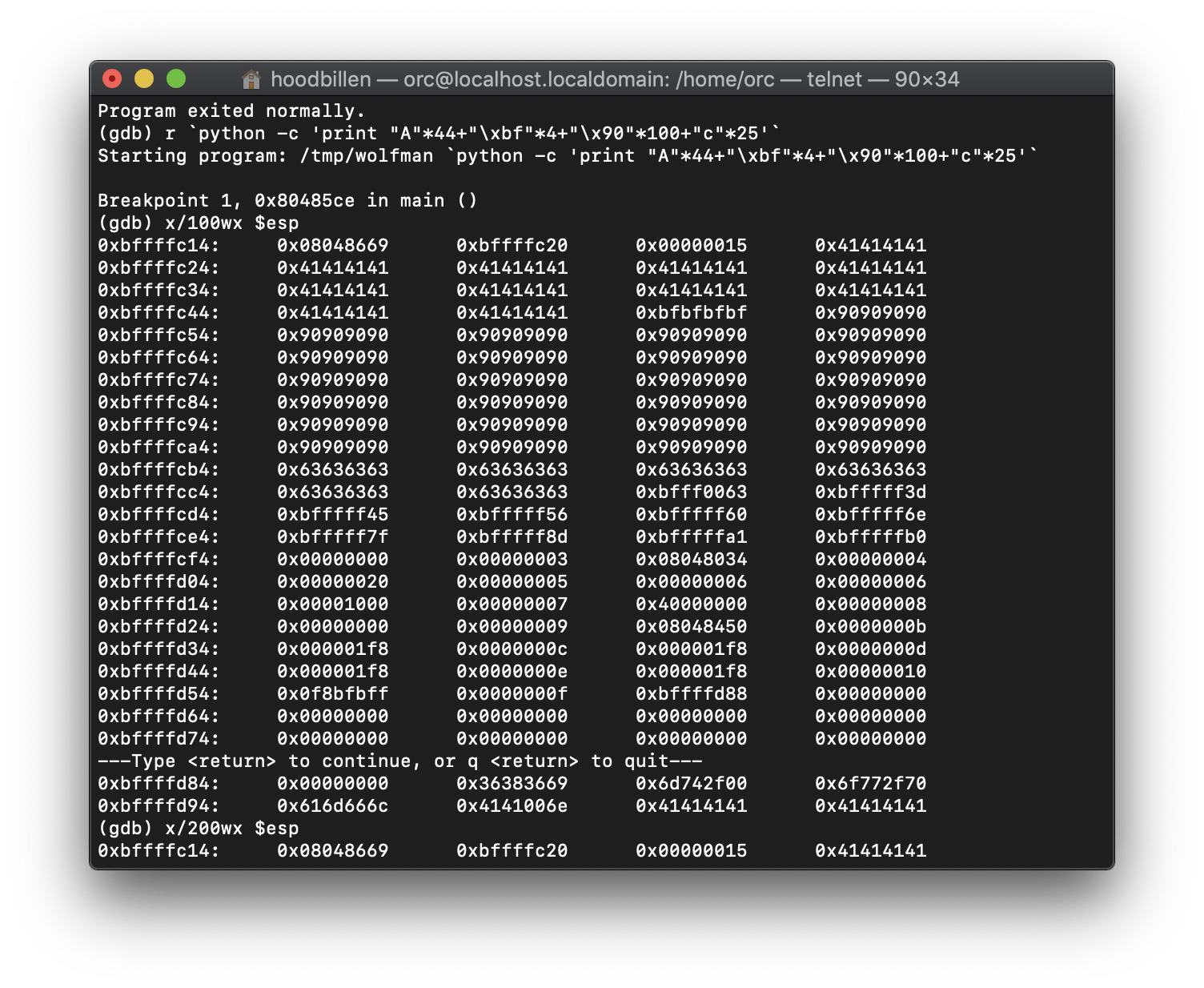Select value 0xbfff0063 in row 0xbffffcc4
The height and width of the screenshot is (988, 1204).
point(692,492)
